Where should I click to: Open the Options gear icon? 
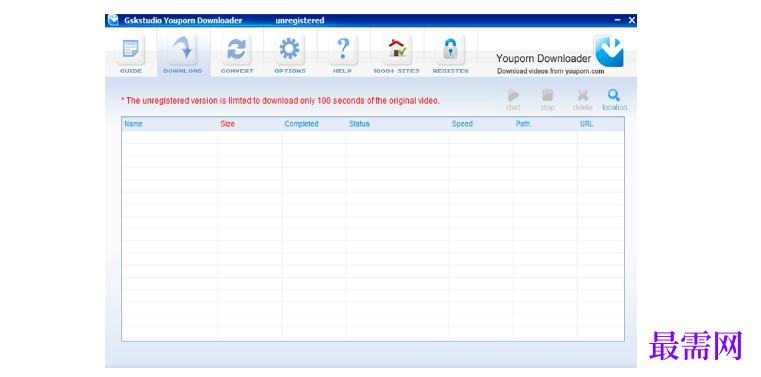tap(290, 49)
